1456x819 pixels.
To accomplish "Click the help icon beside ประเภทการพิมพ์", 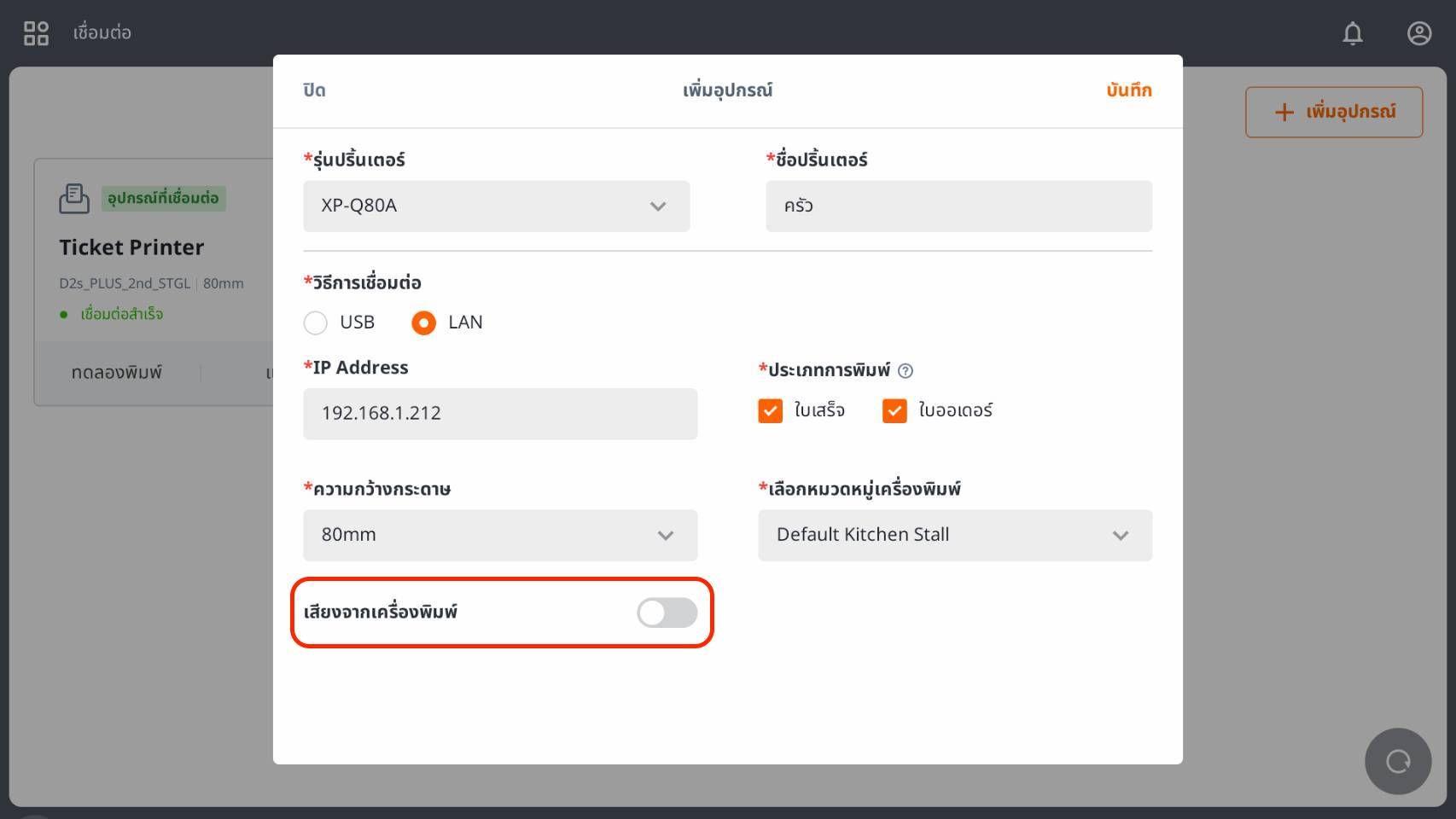I will 906,370.
